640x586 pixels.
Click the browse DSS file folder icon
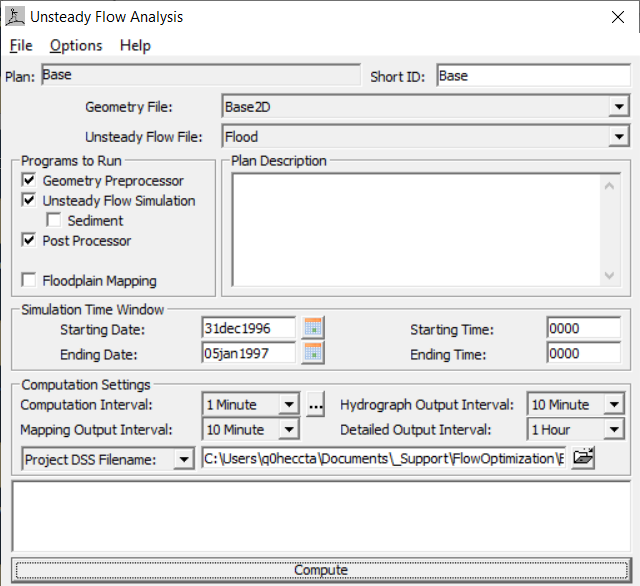pos(611,458)
